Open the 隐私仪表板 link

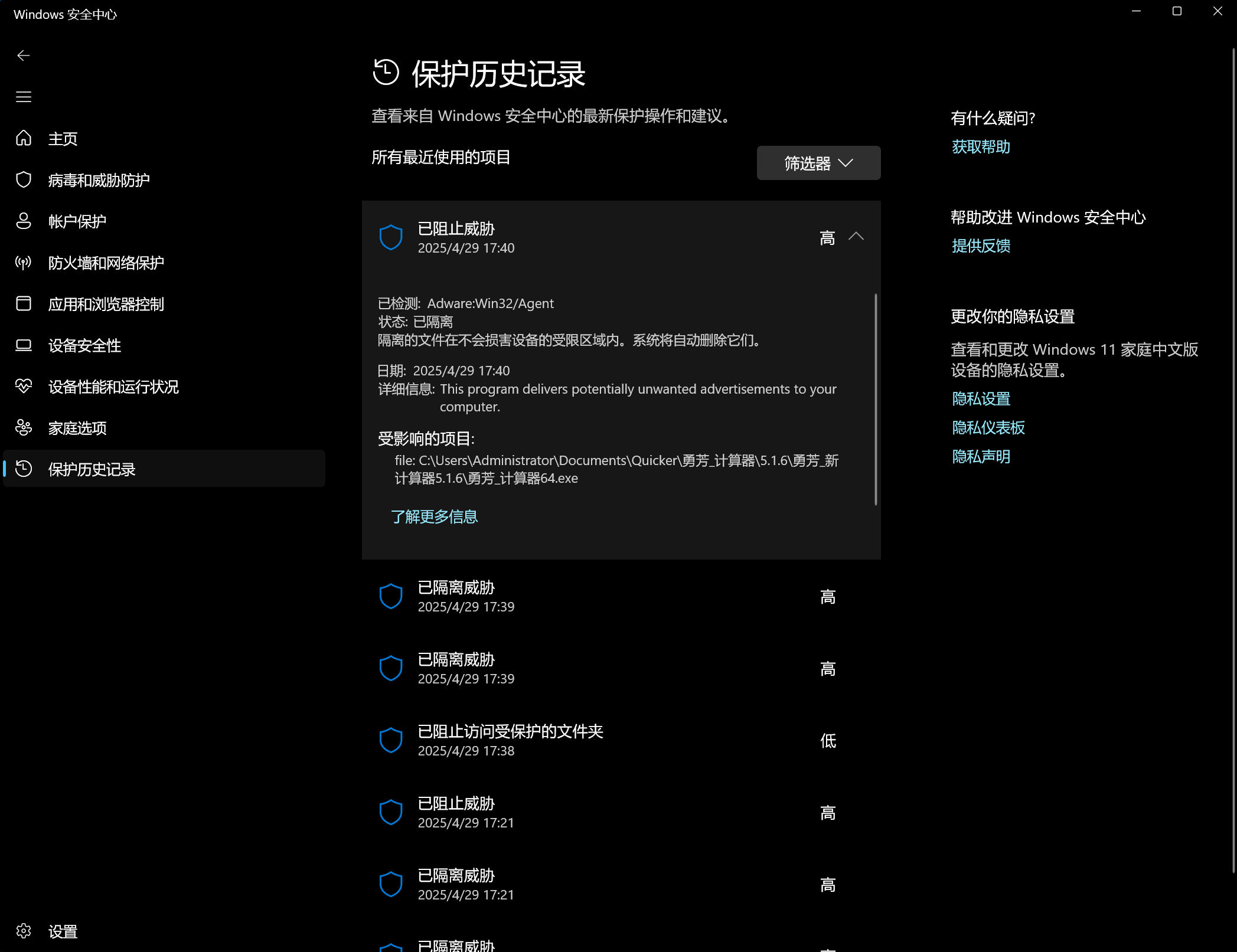(988, 427)
